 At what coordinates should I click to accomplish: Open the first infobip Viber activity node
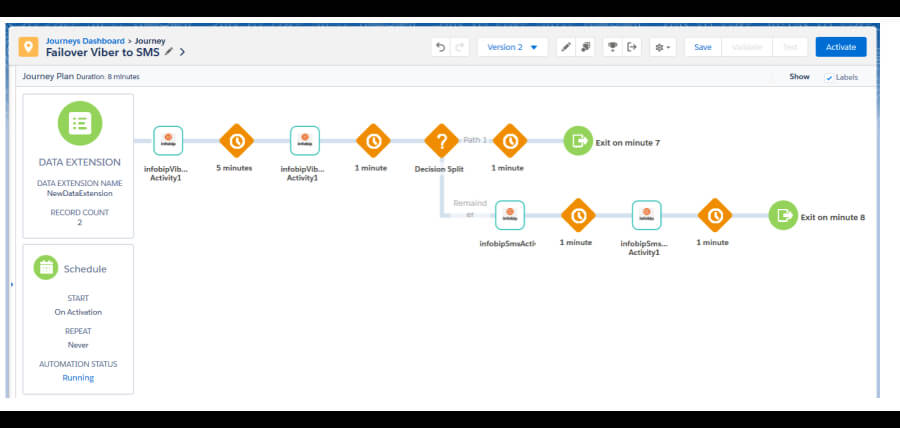[x=167, y=141]
